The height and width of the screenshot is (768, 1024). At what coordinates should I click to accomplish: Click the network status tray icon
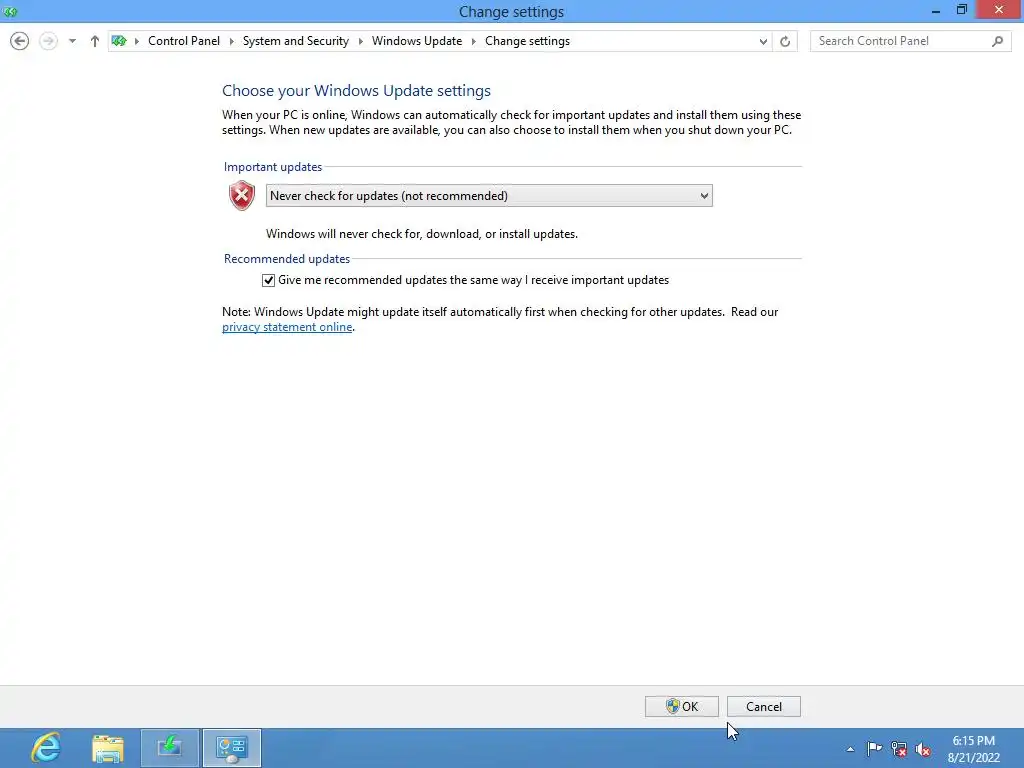[x=899, y=749]
